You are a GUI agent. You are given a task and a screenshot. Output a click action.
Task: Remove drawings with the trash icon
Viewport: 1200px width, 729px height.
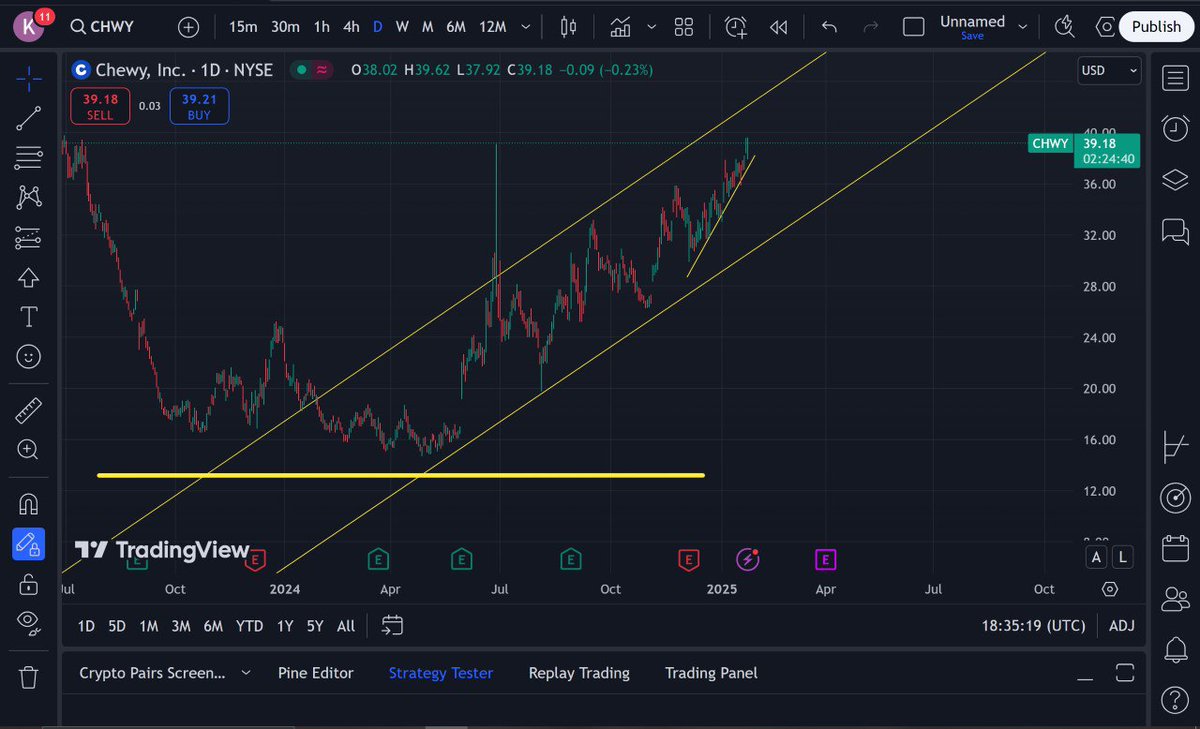[x=29, y=677]
